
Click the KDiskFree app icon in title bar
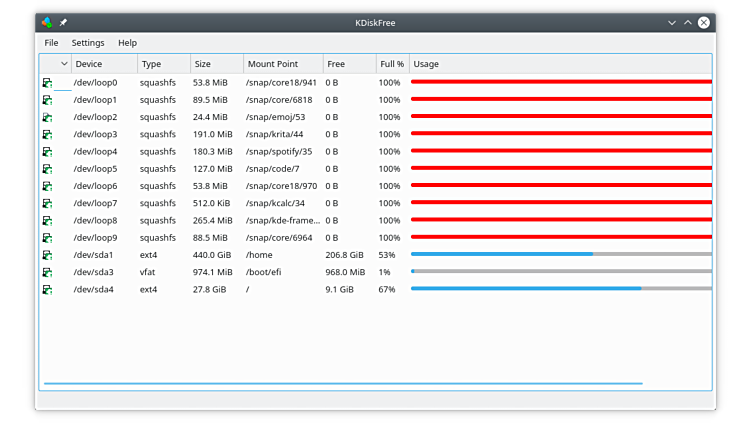(x=47, y=22)
